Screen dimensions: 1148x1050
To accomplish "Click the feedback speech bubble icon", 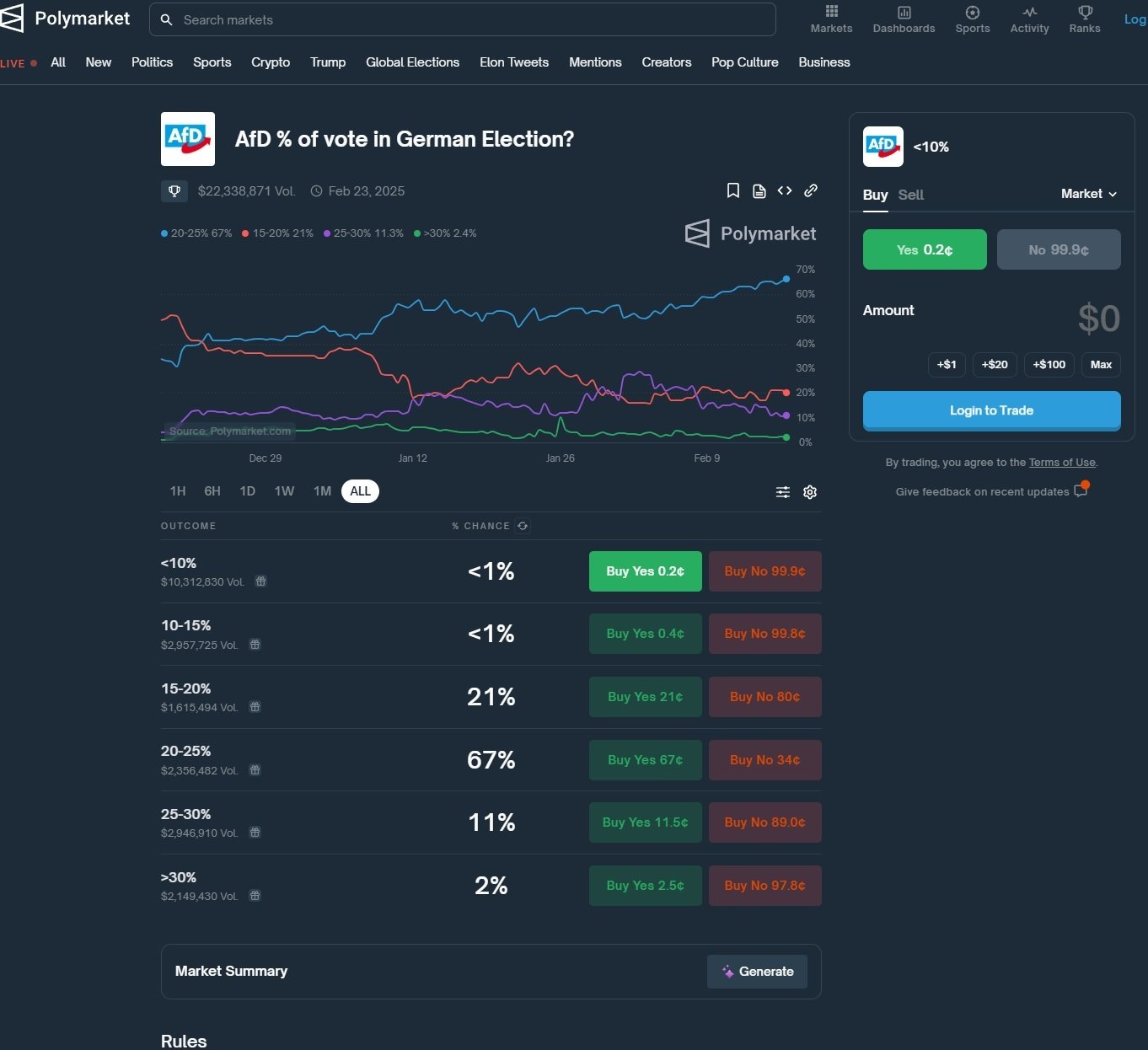I will pos(1081,490).
